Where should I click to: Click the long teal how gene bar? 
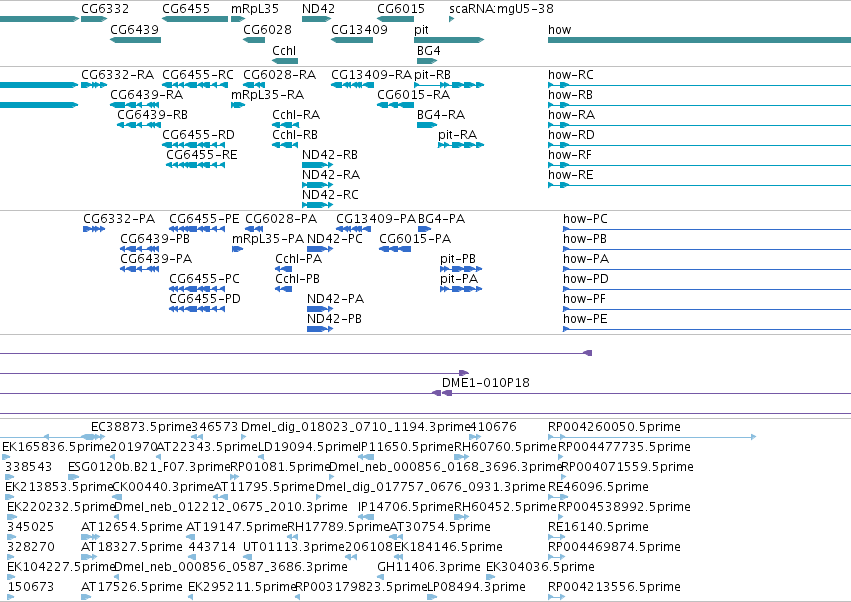[x=700, y=40]
